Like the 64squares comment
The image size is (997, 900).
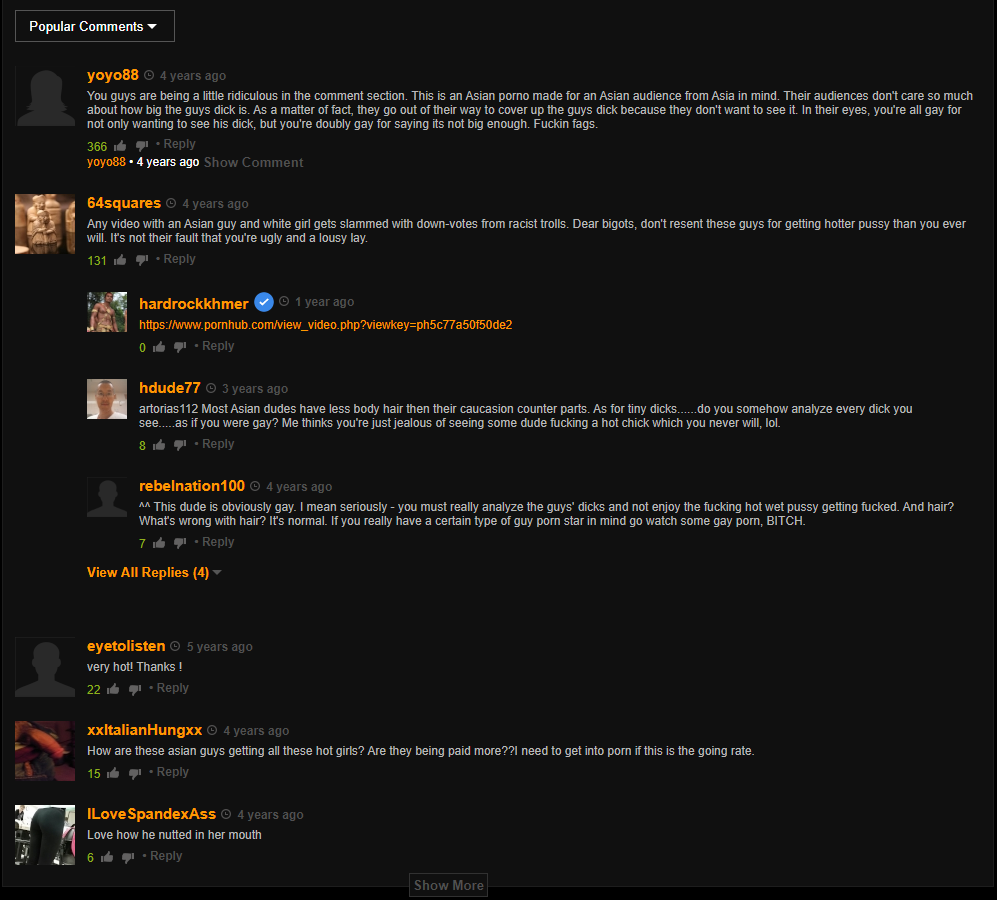point(120,260)
